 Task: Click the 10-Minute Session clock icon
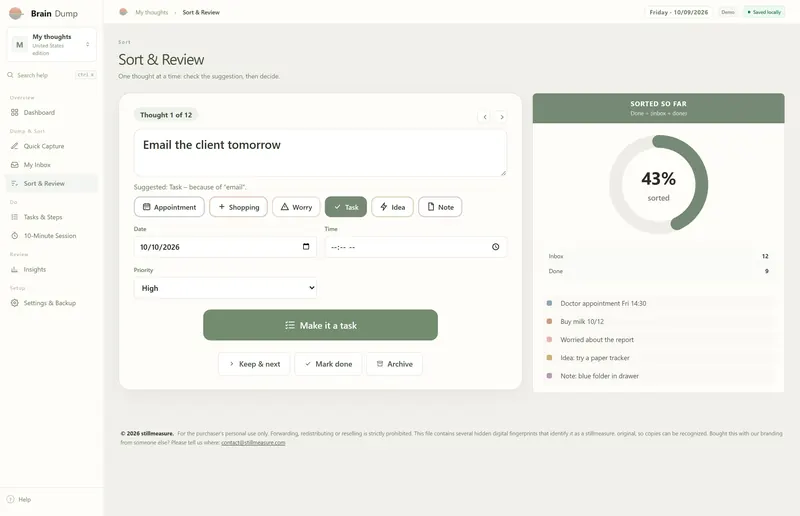[14, 236]
